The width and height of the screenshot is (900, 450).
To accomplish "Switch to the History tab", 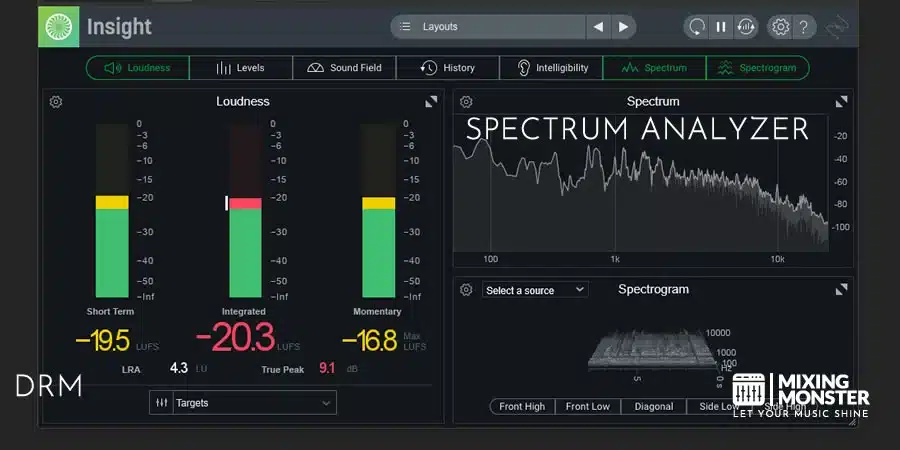I will click(448, 68).
